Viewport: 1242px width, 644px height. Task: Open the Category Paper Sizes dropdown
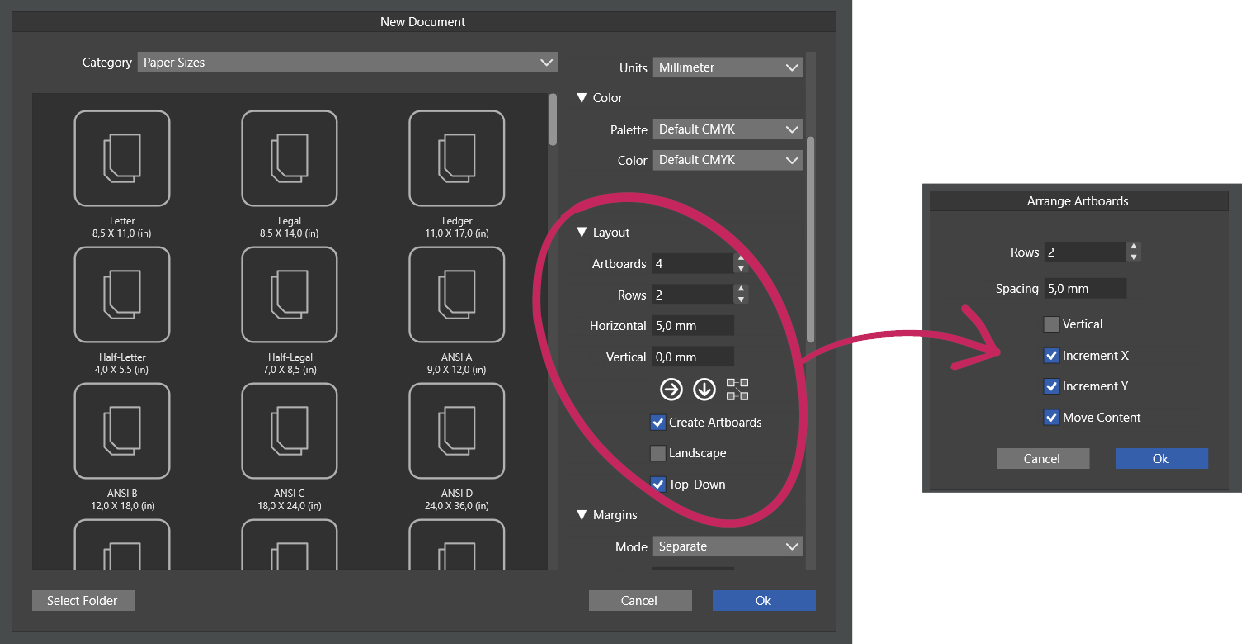click(347, 62)
